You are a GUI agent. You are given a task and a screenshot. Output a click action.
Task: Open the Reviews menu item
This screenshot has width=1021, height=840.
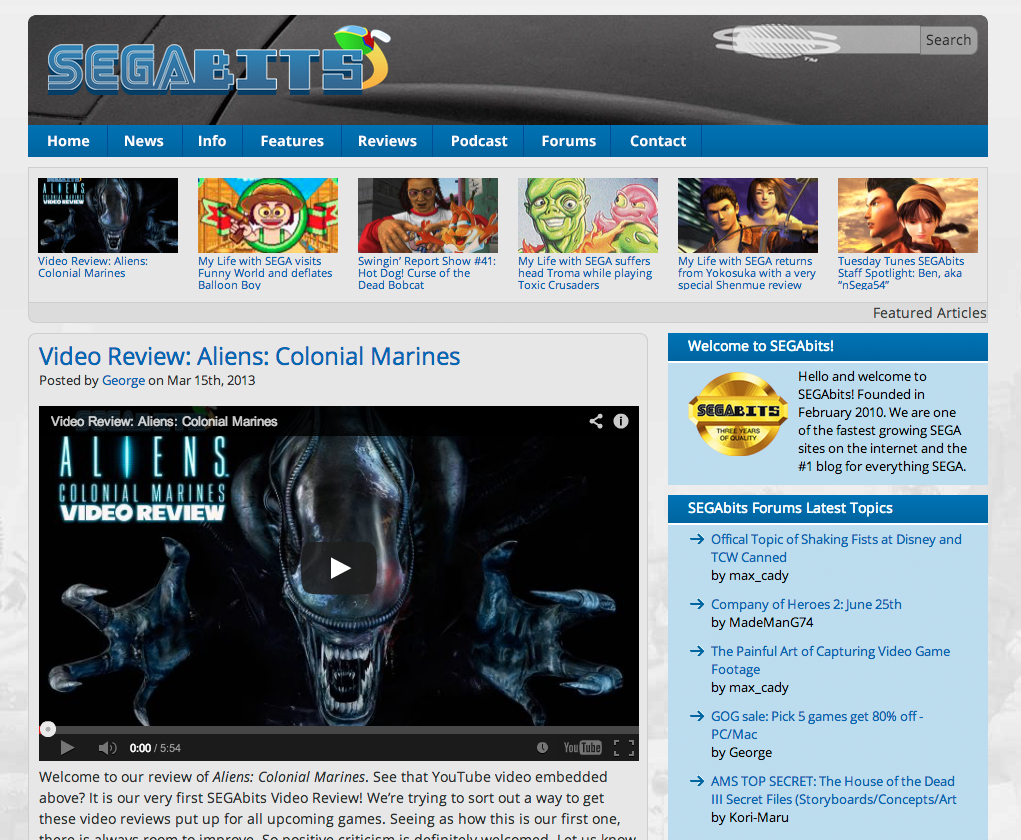(387, 141)
